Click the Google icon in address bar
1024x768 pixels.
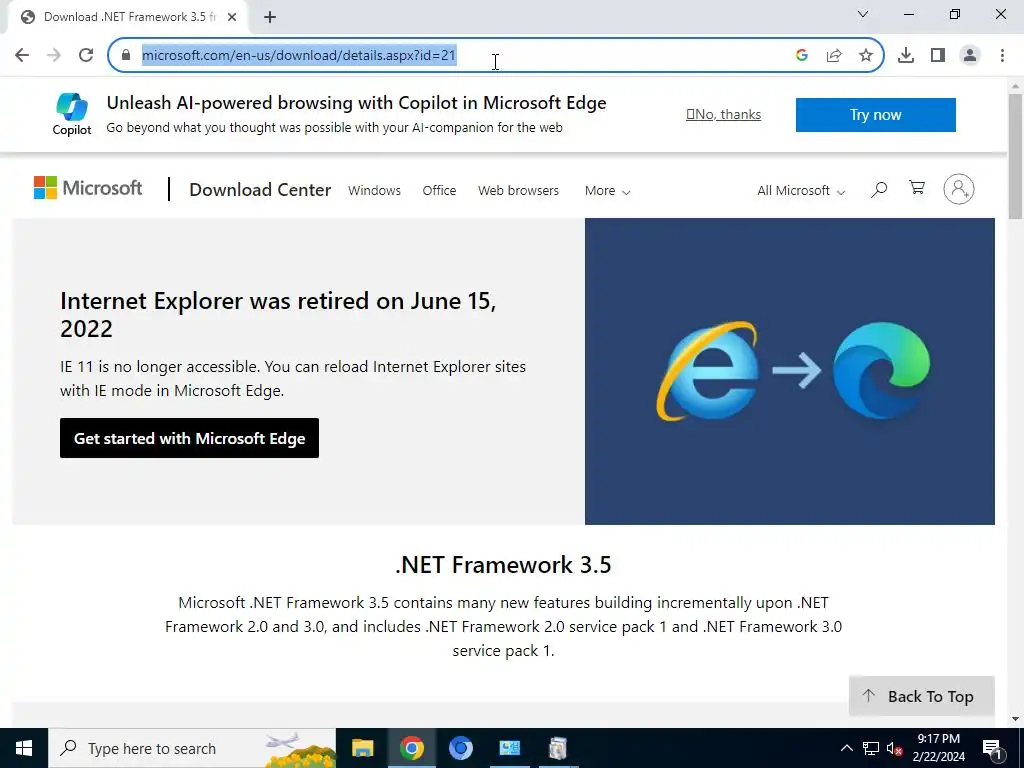click(x=802, y=55)
